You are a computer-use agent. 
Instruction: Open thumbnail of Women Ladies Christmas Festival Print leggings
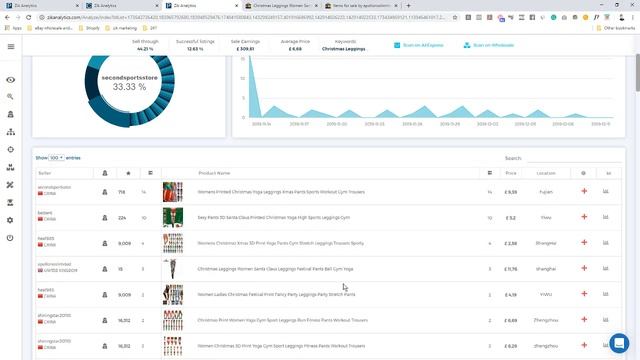pyautogui.click(x=173, y=295)
